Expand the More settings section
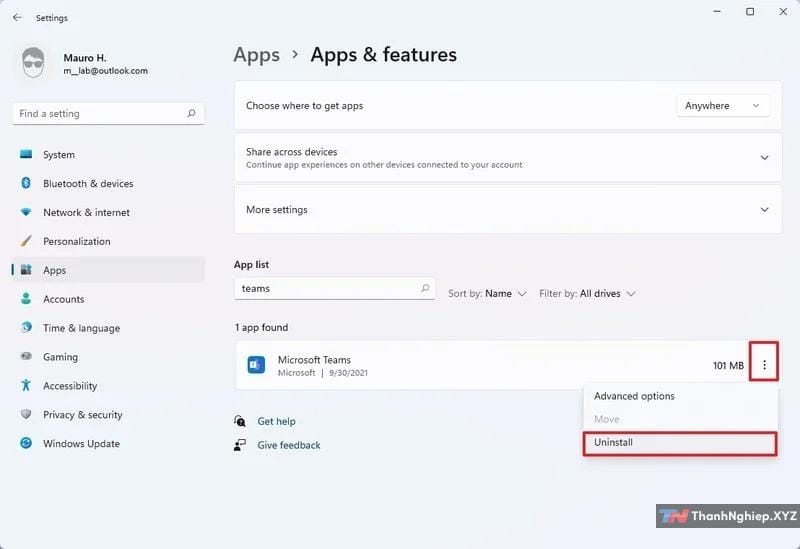Screen dimensions: 800x549 pos(764,210)
